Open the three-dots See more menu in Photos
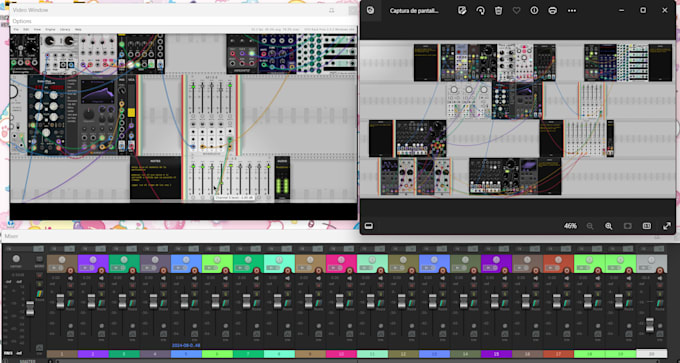Screen dimensions: 680x363 [572, 10]
